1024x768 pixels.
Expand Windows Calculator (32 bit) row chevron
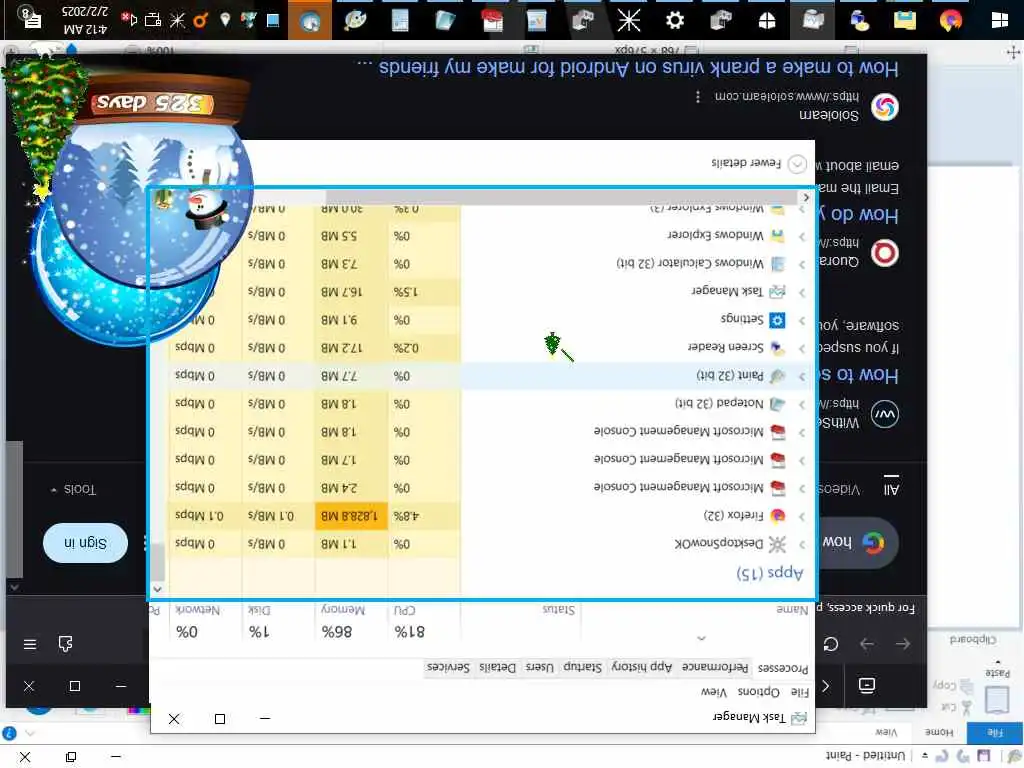tap(802, 264)
